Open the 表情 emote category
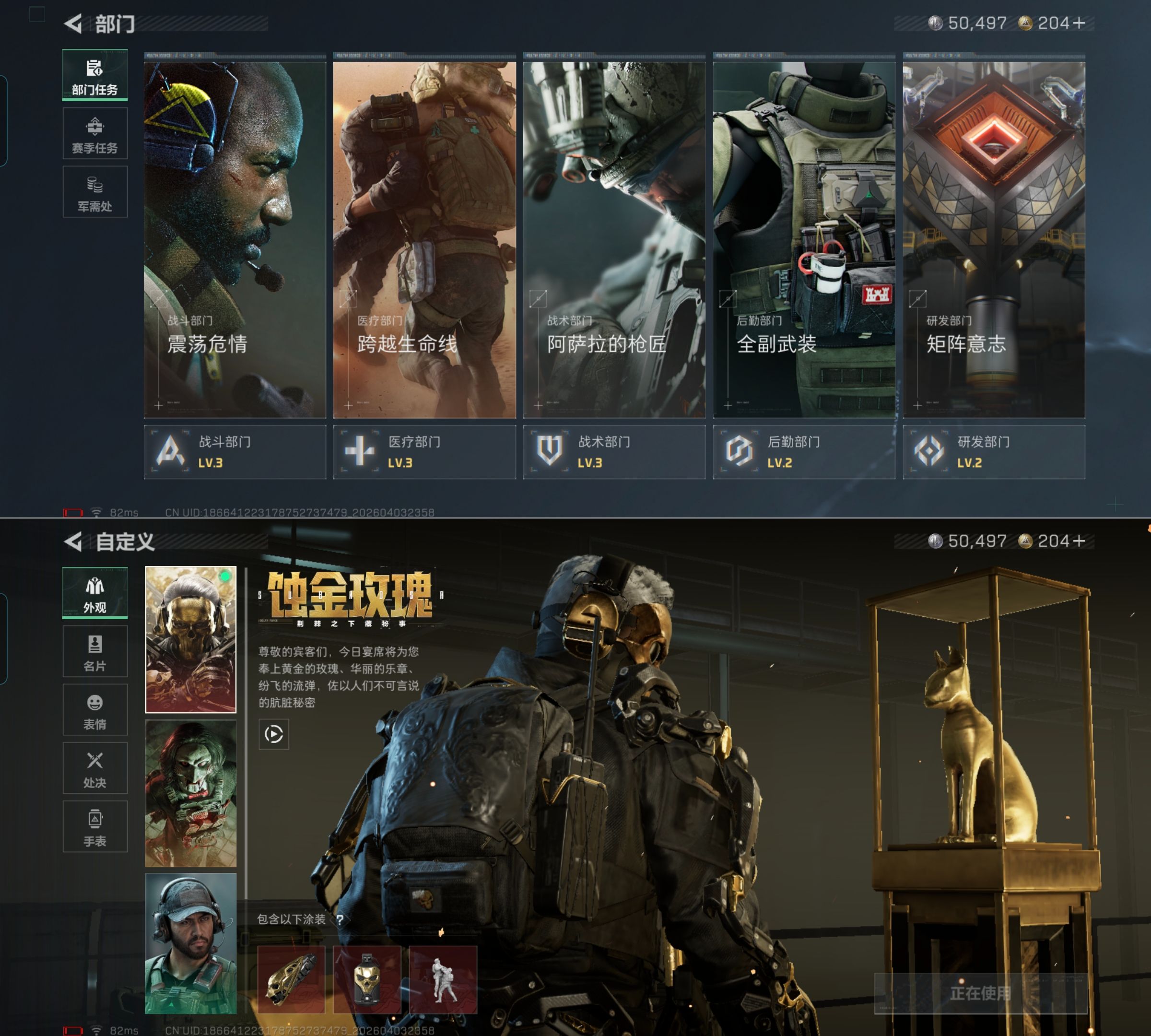The image size is (1151, 1036). (x=94, y=710)
